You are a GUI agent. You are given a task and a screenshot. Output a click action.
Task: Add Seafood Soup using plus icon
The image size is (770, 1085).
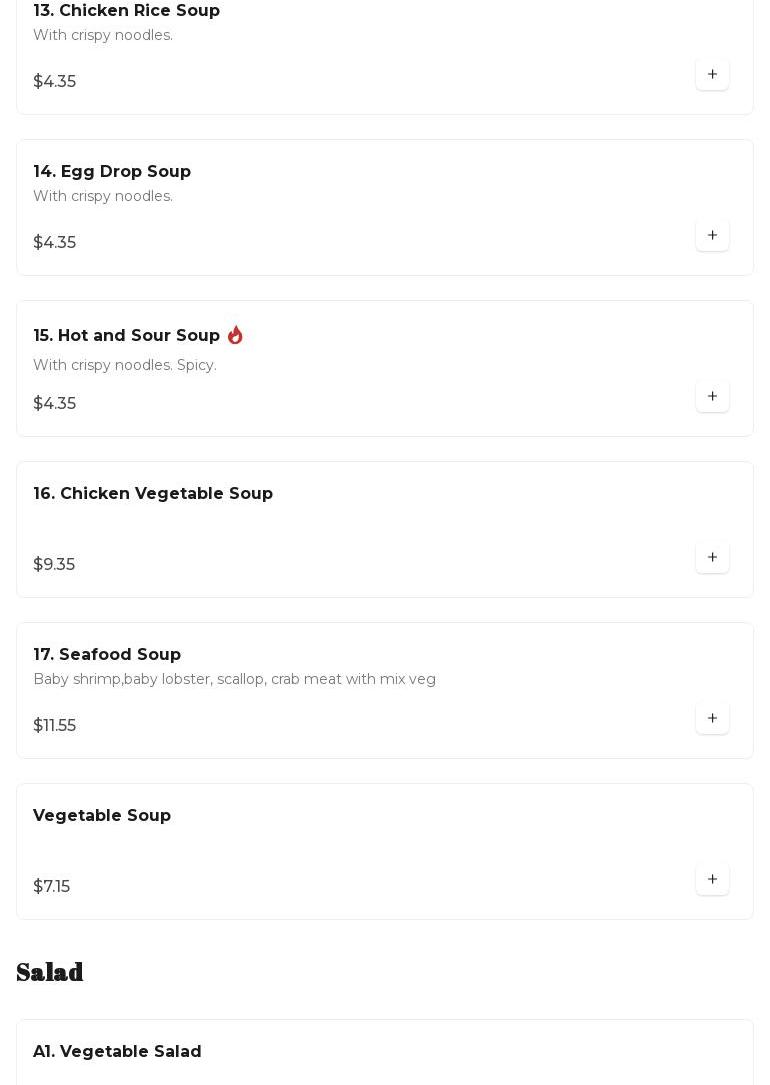[x=712, y=718]
